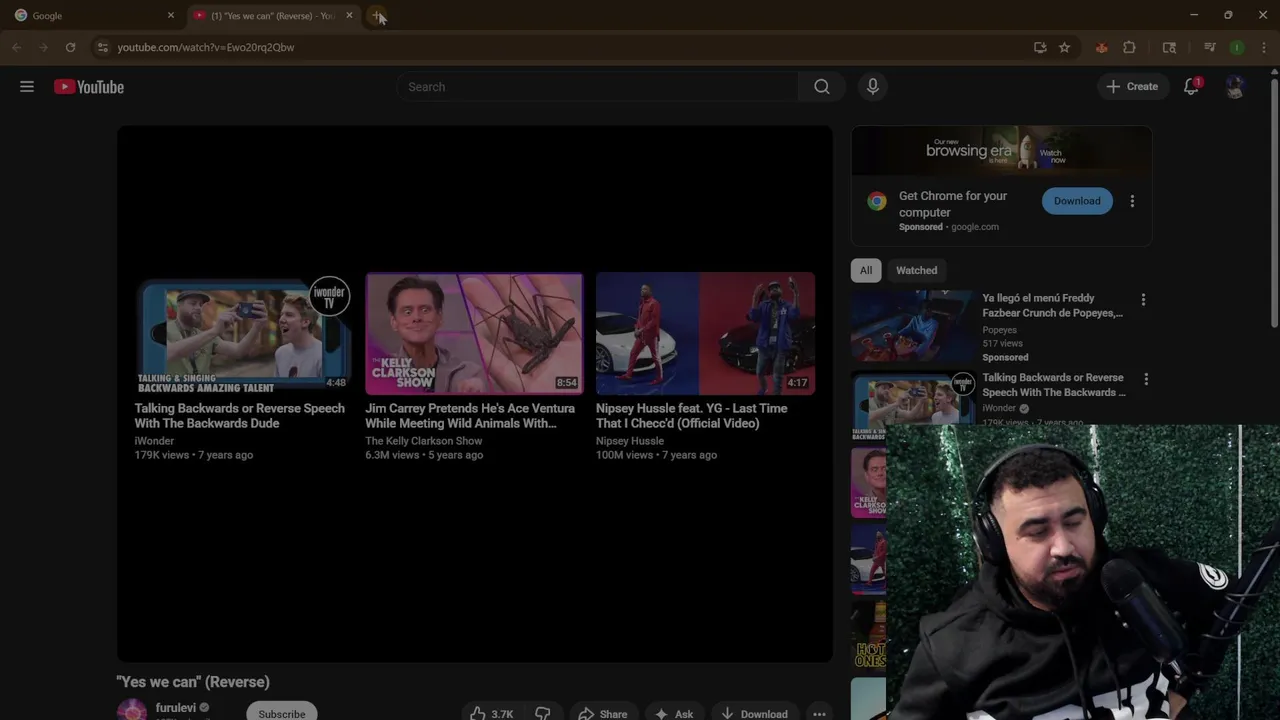Open the Chrome extensions puzzle icon
The width and height of the screenshot is (1280, 720).
[x=1129, y=47]
